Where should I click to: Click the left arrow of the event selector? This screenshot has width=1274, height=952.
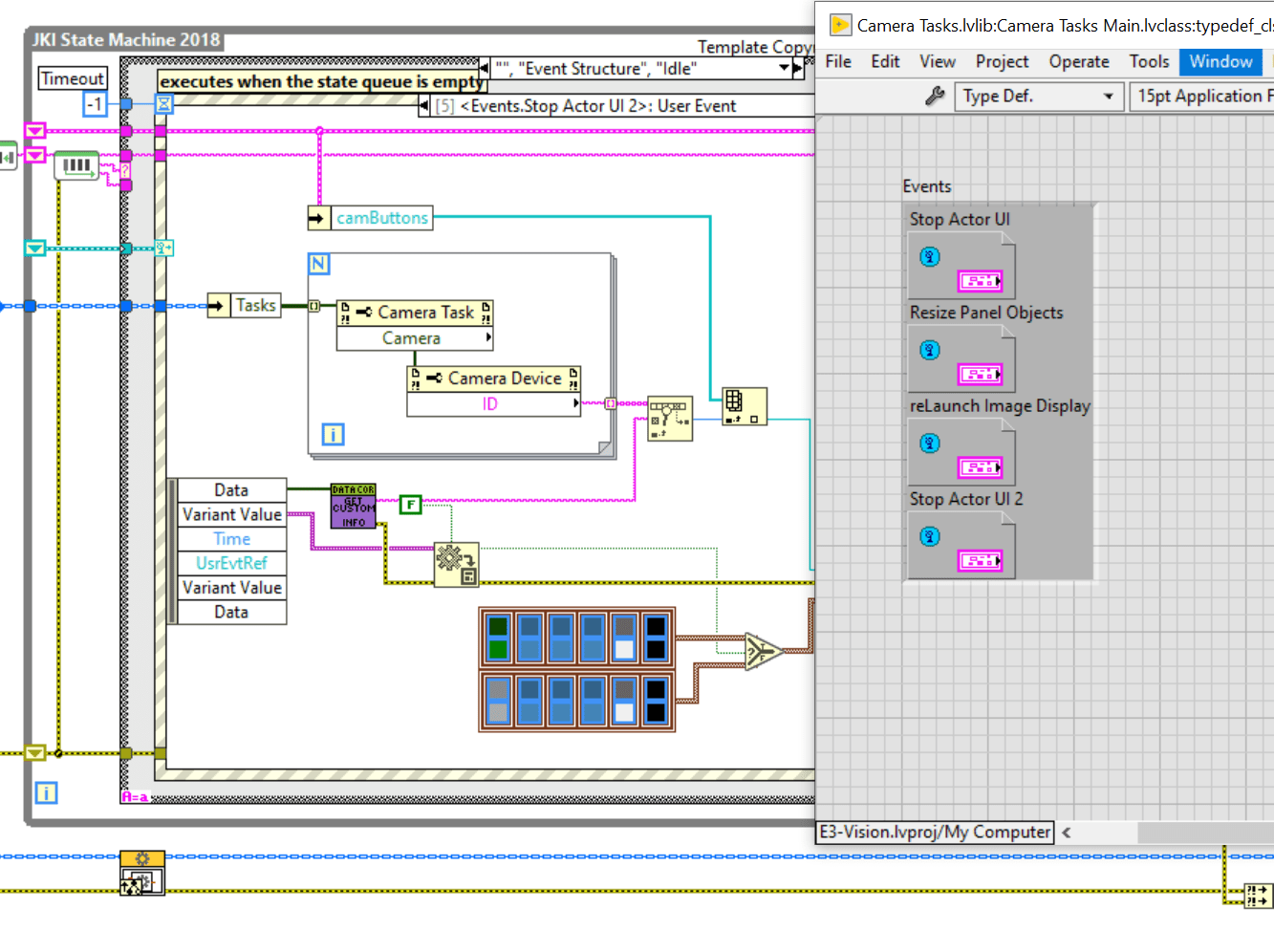[x=426, y=106]
